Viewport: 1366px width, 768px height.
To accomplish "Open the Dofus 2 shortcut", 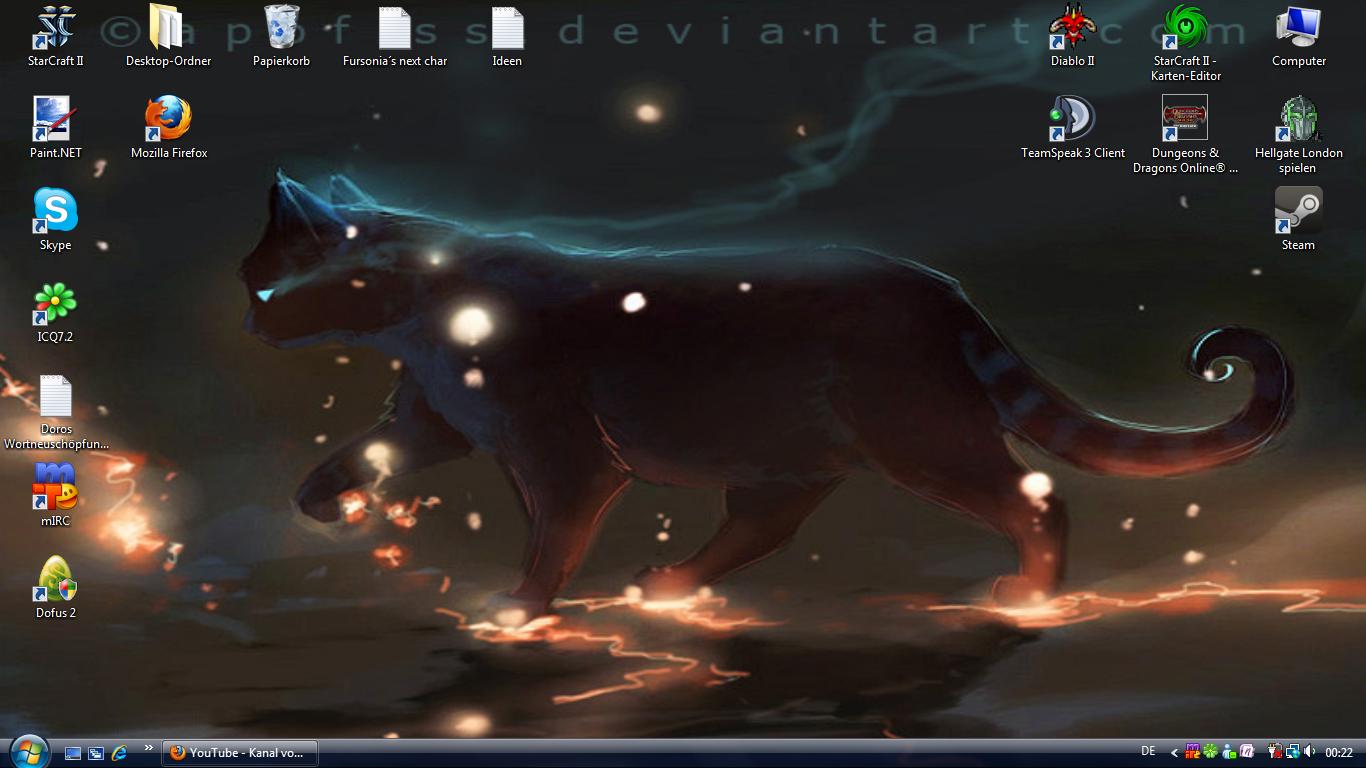I will tap(56, 588).
